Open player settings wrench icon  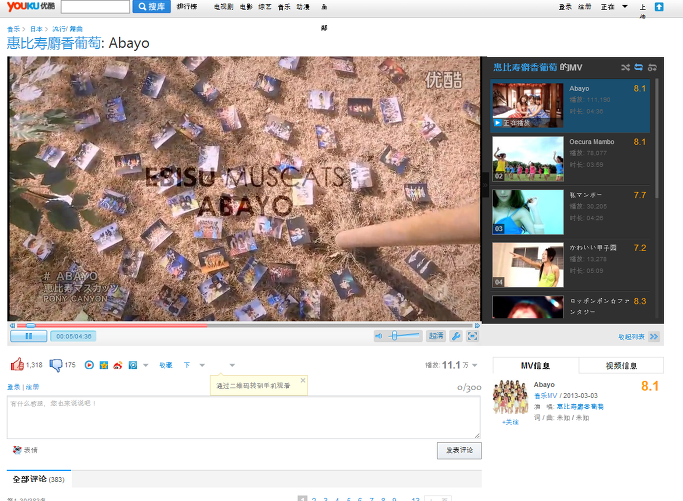point(456,336)
